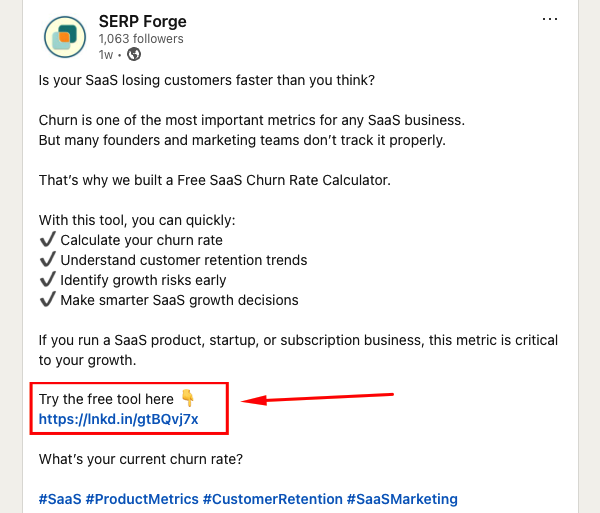This screenshot has width=600, height=513.
Task: Click the "1w" post timestamp
Action: pos(106,54)
